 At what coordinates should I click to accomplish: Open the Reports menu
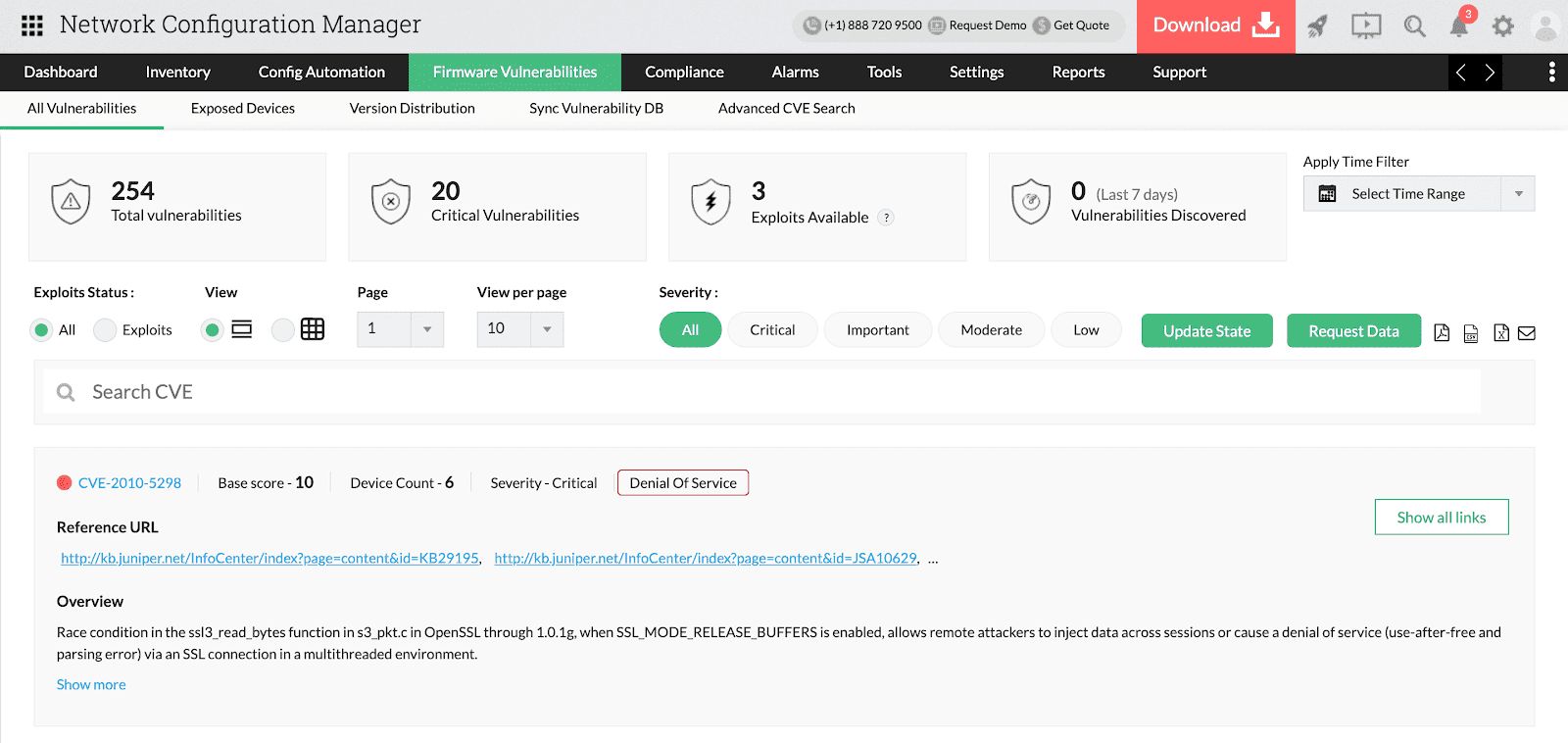click(1079, 73)
